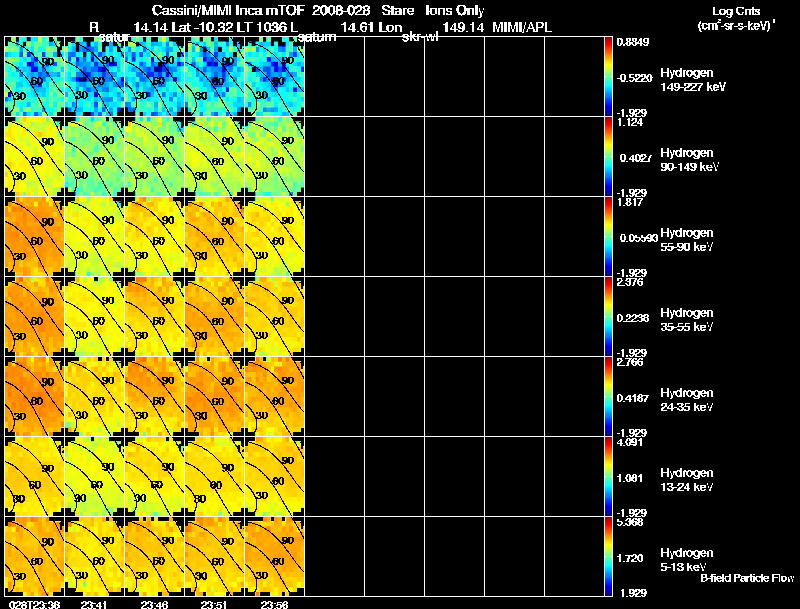The width and height of the screenshot is (800, 609).
Task: Click the 23:56 time axis label
Action: [274, 604]
